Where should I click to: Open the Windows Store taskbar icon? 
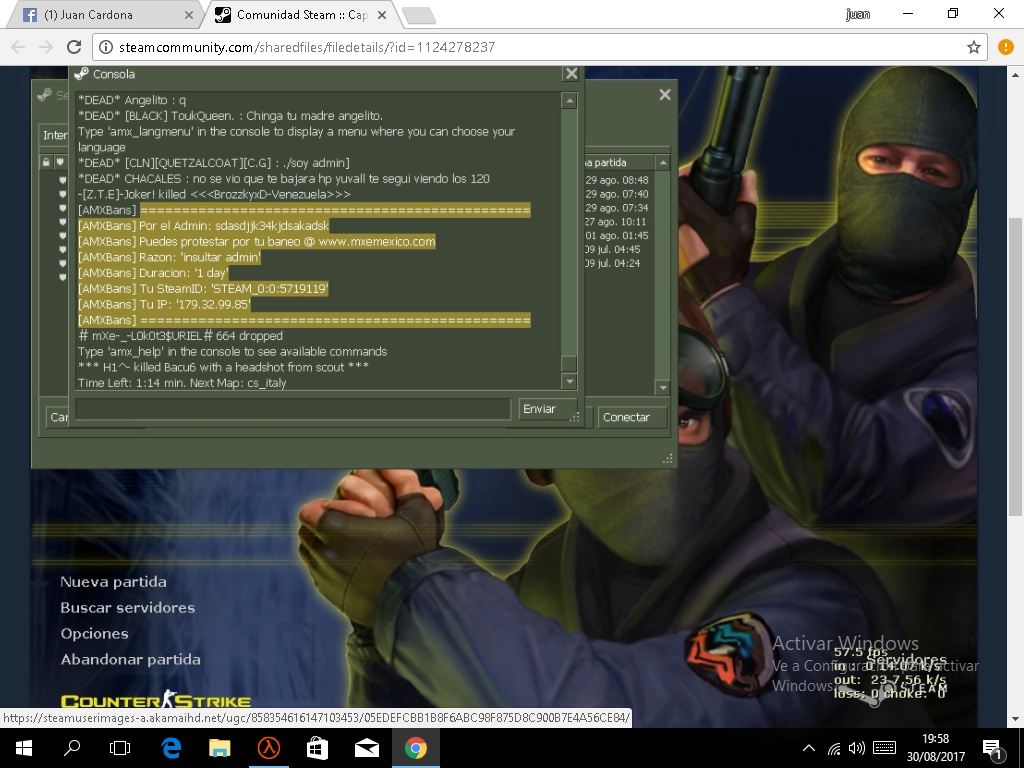pos(317,748)
